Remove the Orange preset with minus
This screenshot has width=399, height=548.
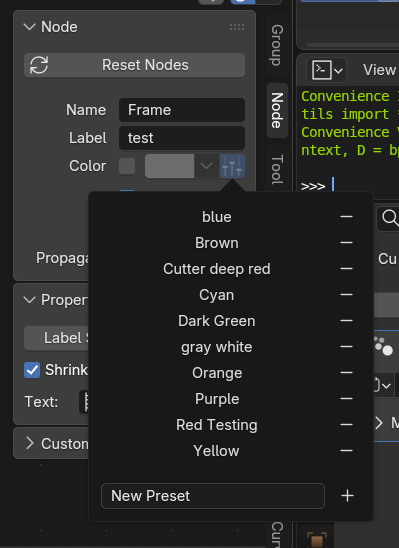tap(346, 373)
